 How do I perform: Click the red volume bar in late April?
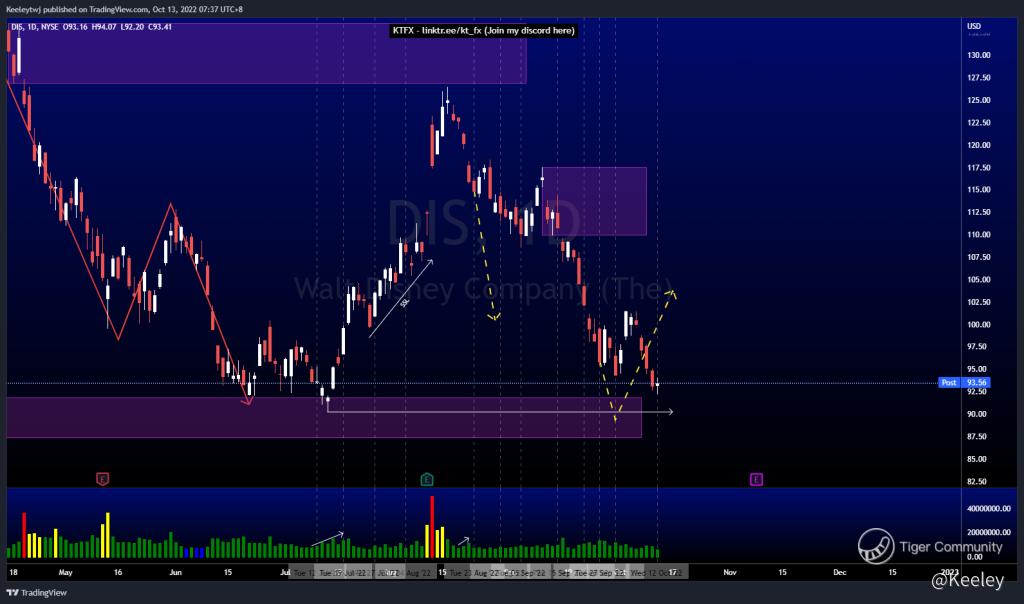coord(24,535)
